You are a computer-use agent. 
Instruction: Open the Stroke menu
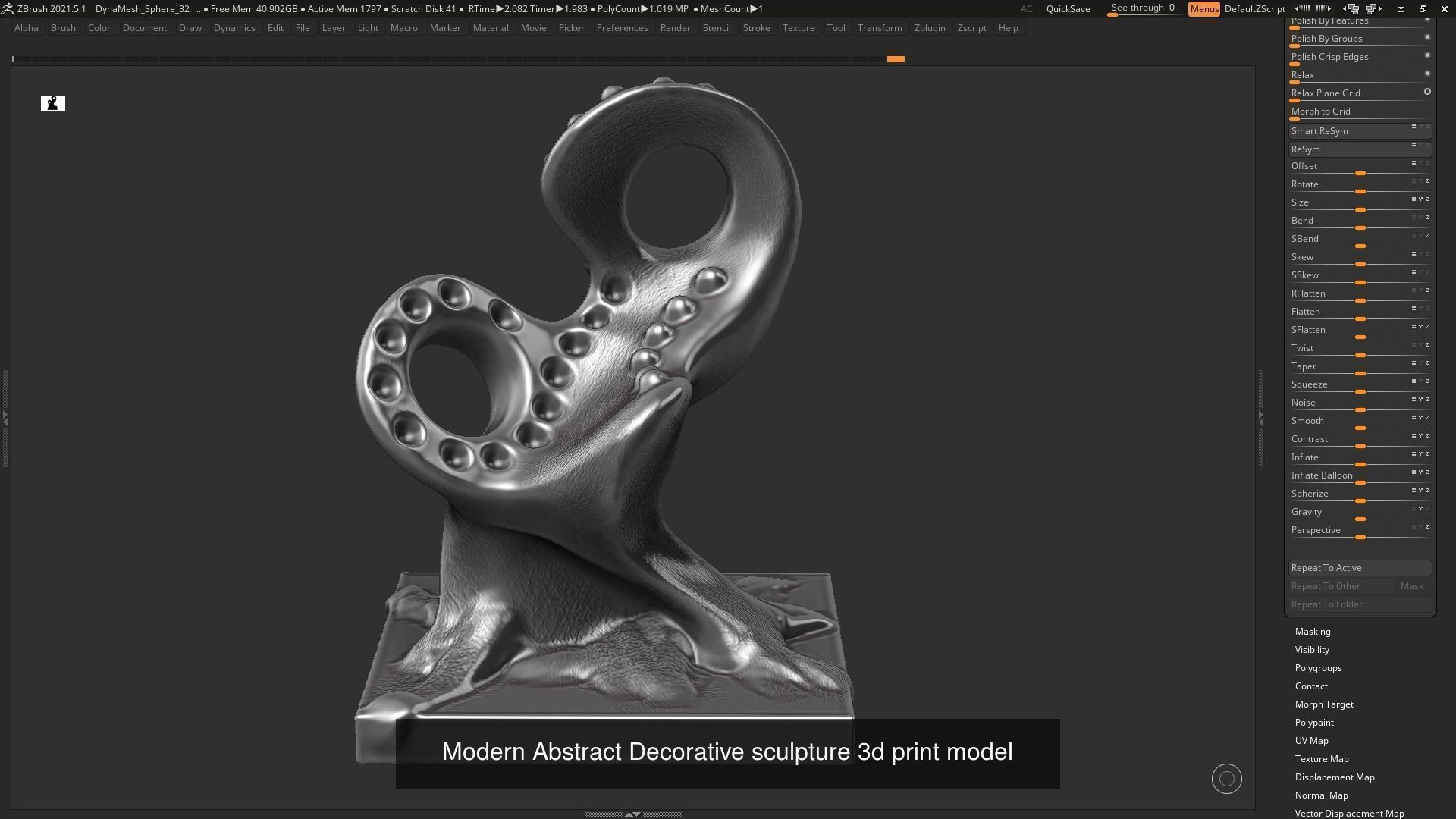click(x=756, y=28)
